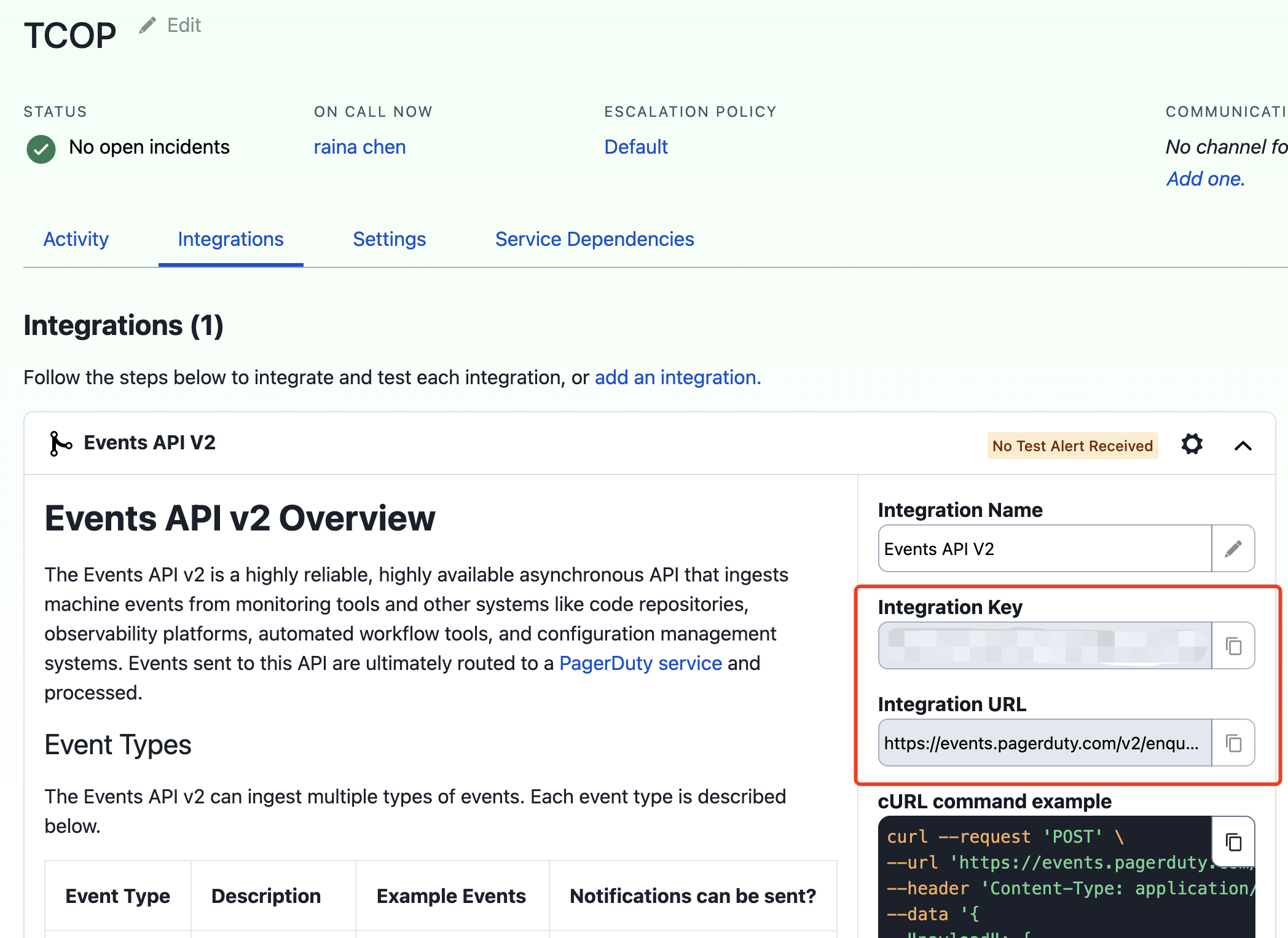Follow the PagerDuty service link

(x=640, y=663)
